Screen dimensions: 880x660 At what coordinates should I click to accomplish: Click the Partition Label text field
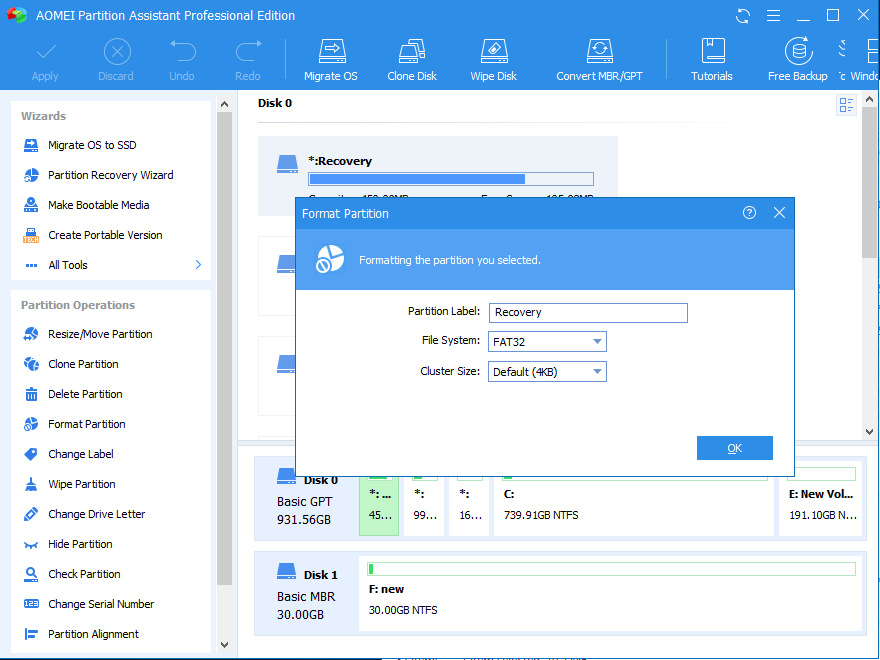[588, 313]
